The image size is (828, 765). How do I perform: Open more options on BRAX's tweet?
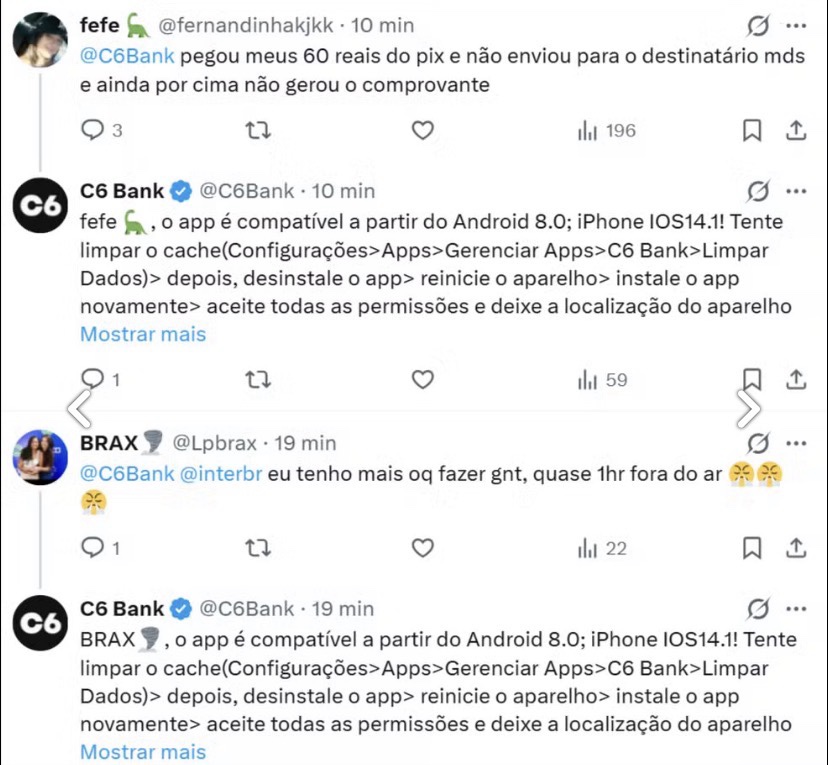[796, 443]
